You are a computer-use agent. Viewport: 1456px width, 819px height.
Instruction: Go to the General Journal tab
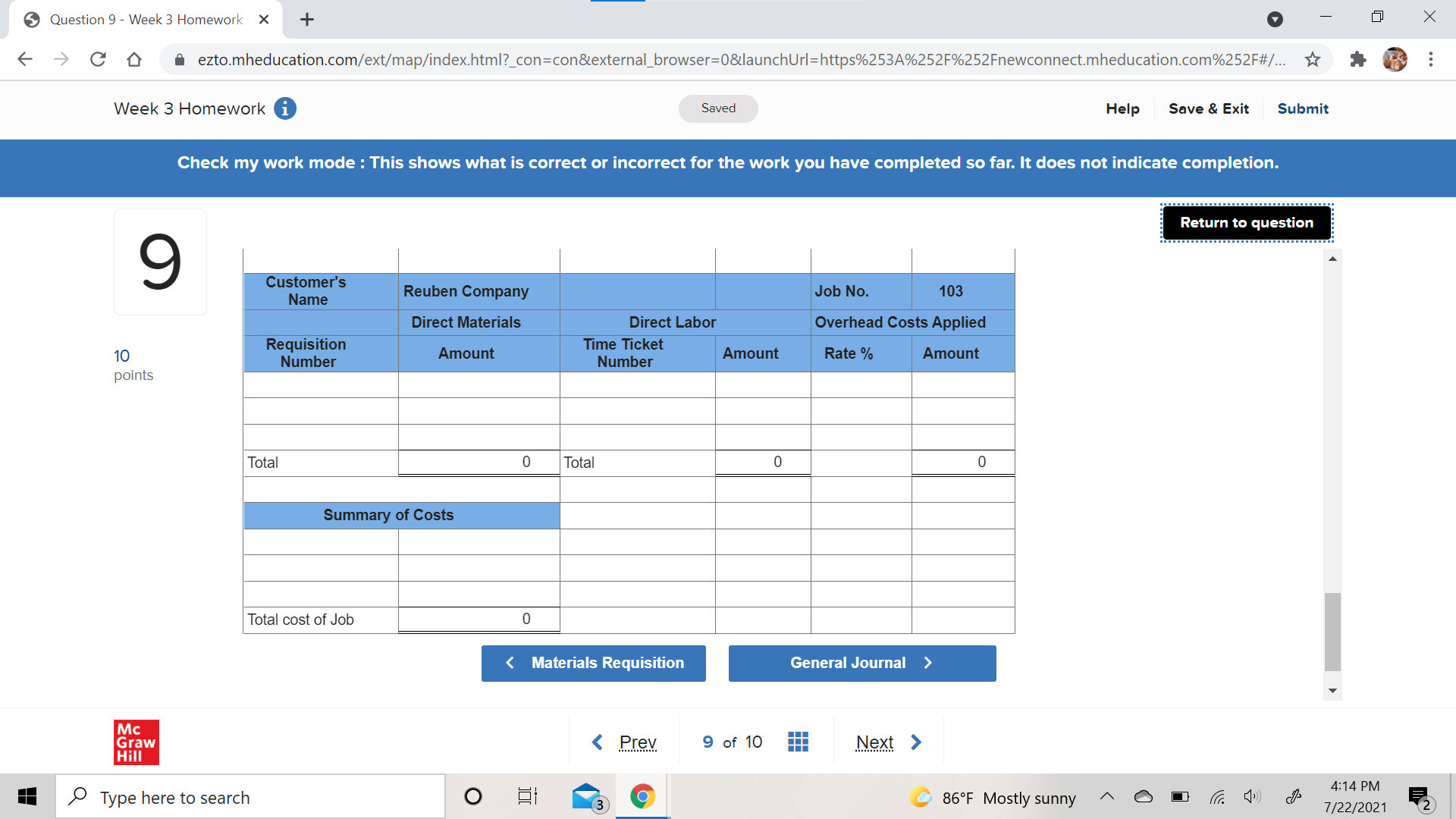click(x=861, y=663)
